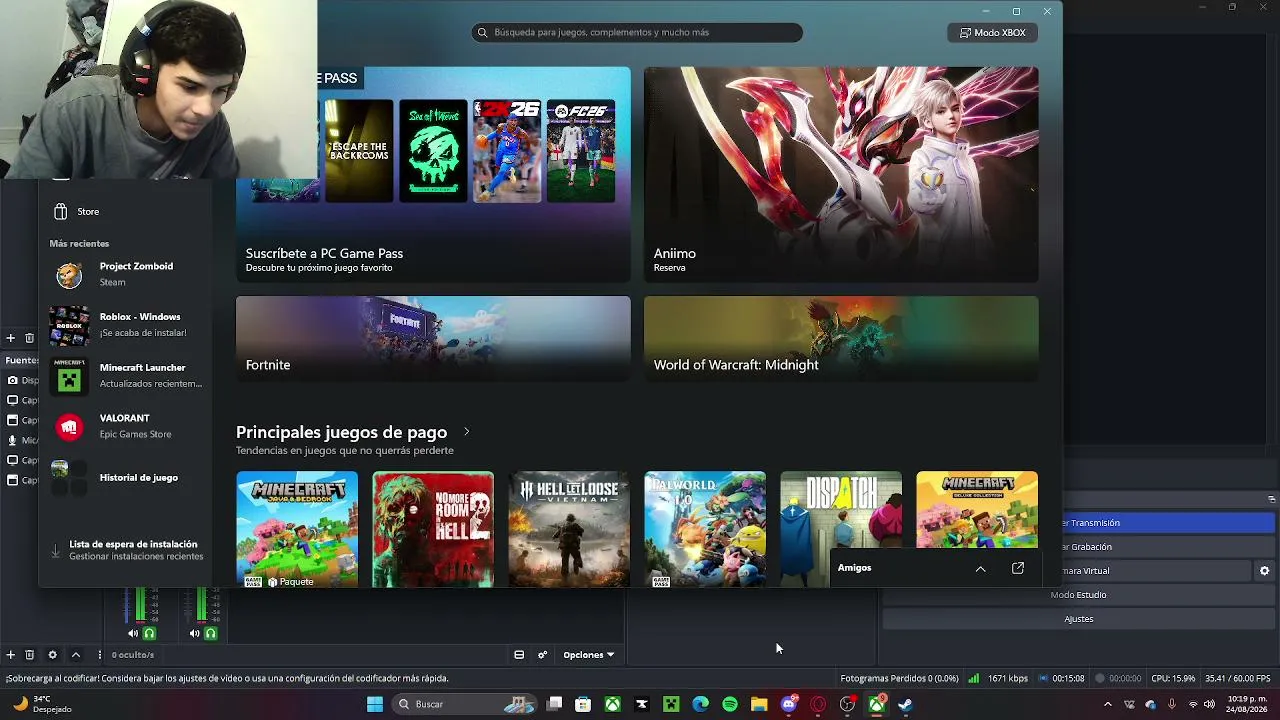
Task: Open Windows Start menu
Action: pyautogui.click(x=375, y=704)
